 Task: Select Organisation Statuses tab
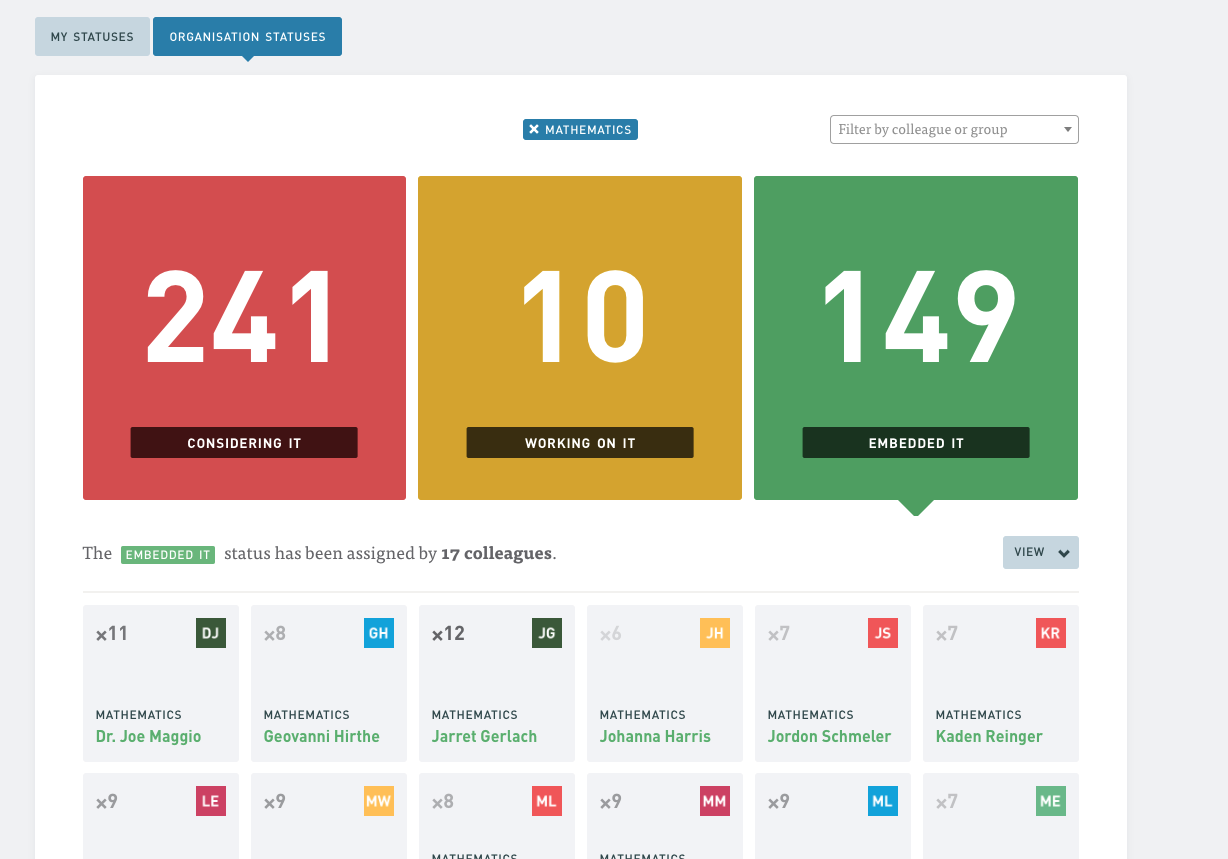pyautogui.click(x=247, y=37)
